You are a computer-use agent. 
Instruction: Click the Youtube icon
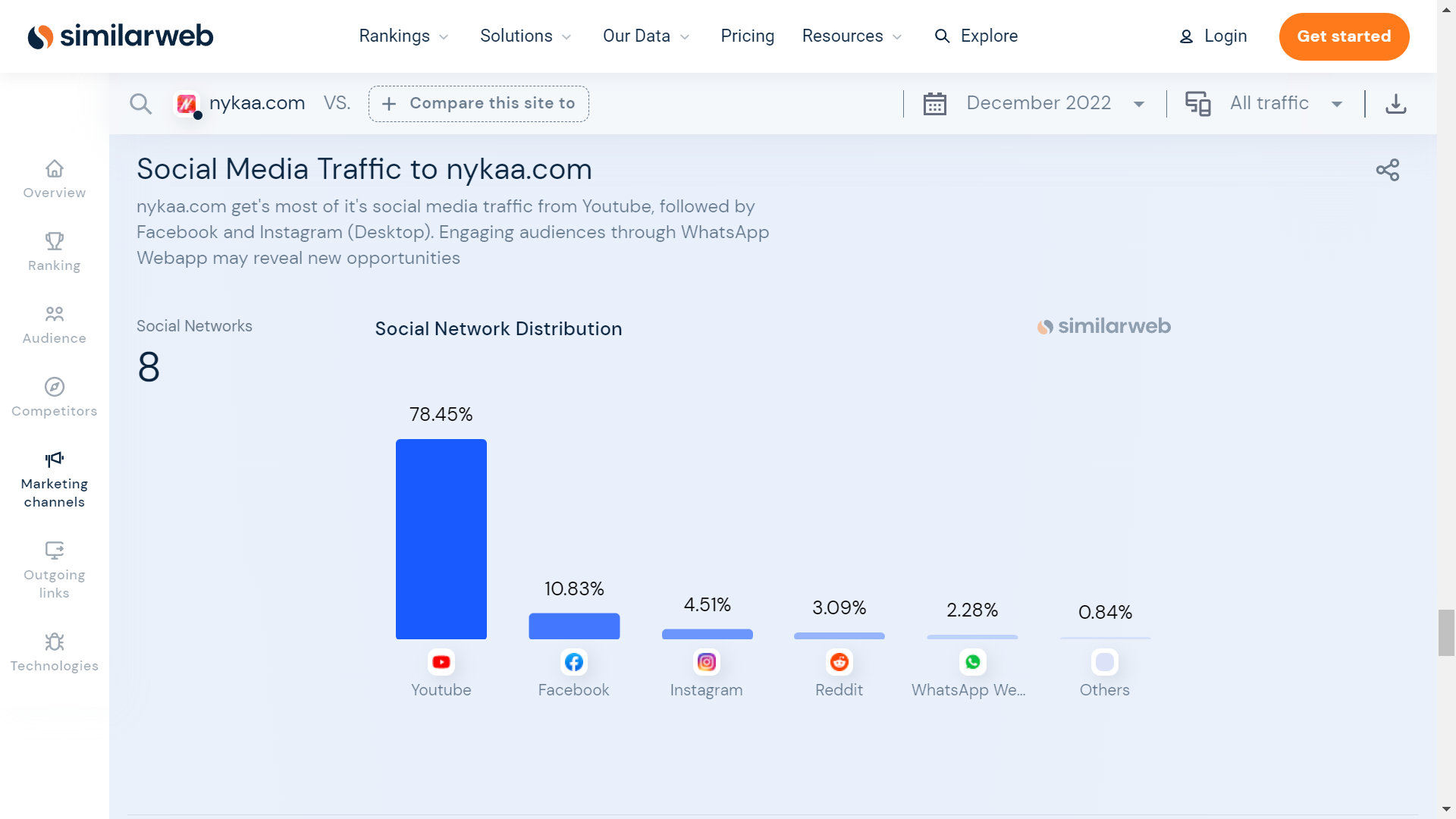[441, 662]
